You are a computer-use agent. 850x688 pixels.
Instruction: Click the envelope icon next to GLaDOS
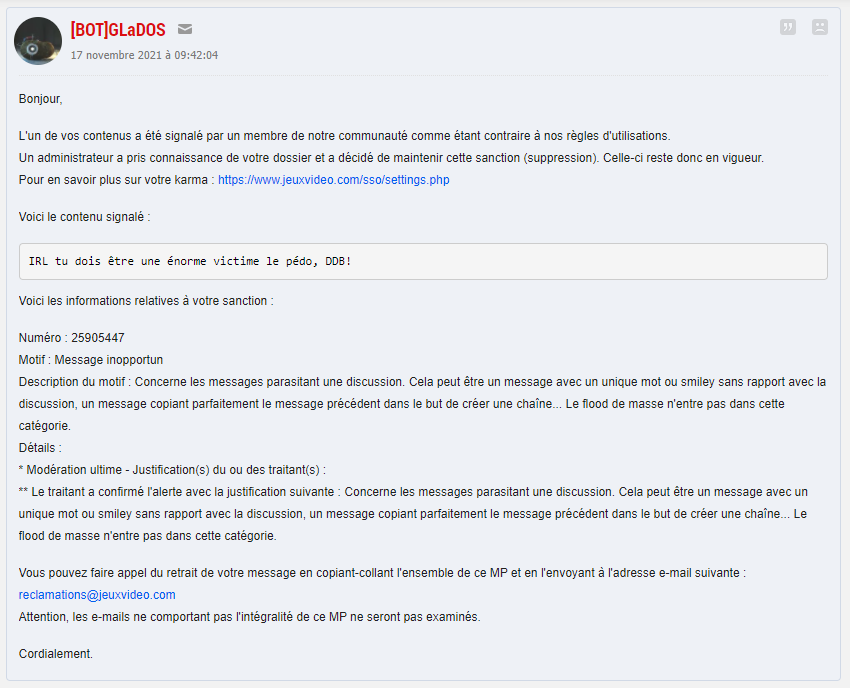pos(185,29)
